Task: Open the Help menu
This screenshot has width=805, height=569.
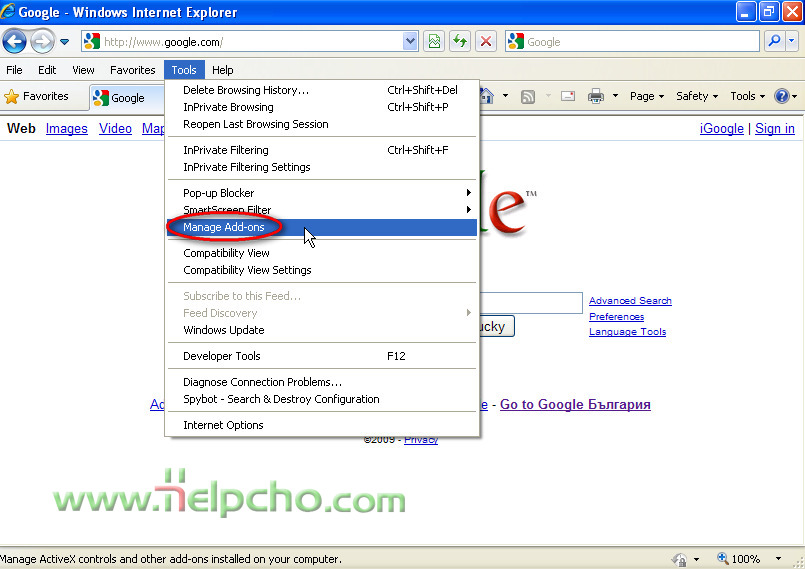Action: (222, 70)
